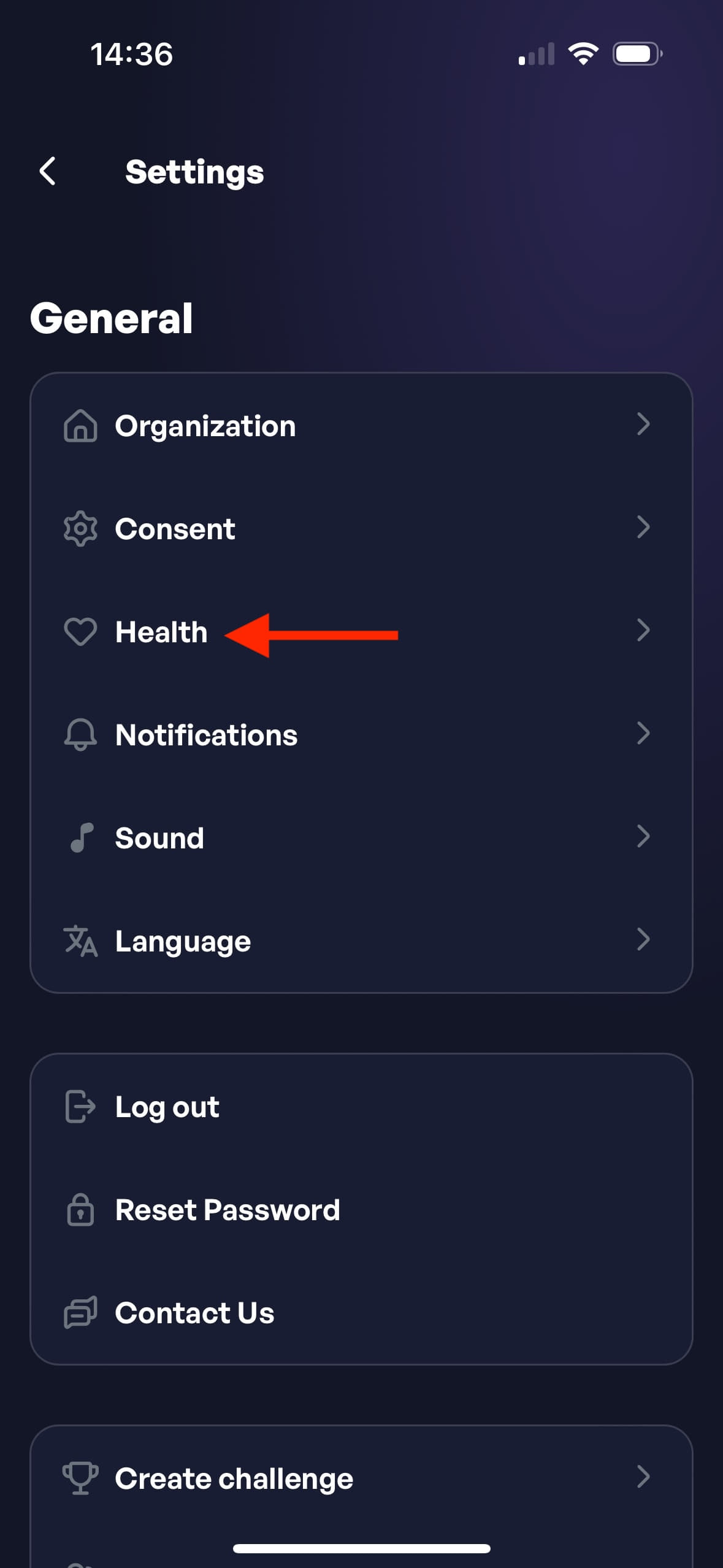
Task: Open the Sound settings entry
Action: (159, 838)
